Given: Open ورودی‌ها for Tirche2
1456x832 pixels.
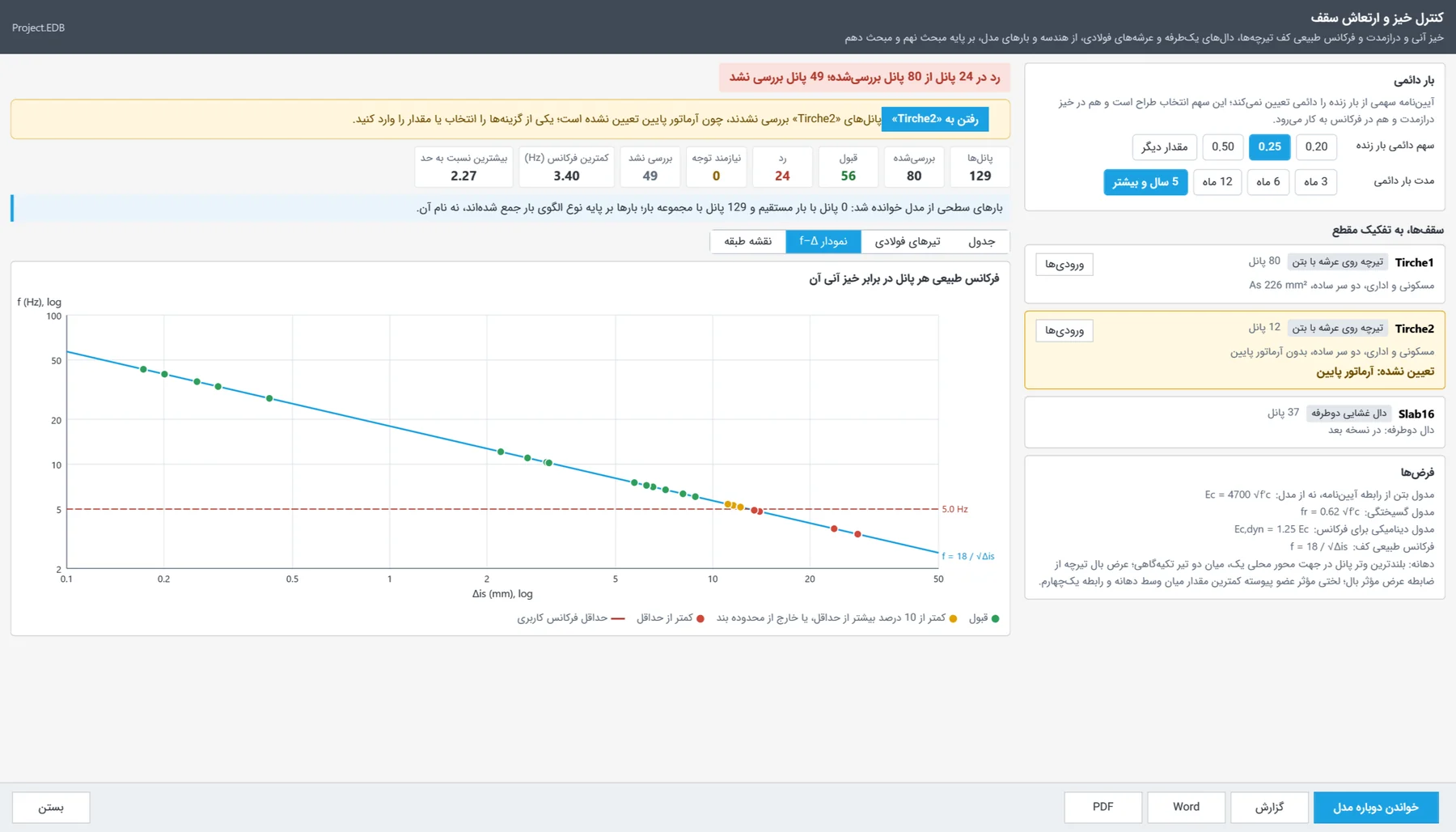Looking at the screenshot, I should (1064, 330).
